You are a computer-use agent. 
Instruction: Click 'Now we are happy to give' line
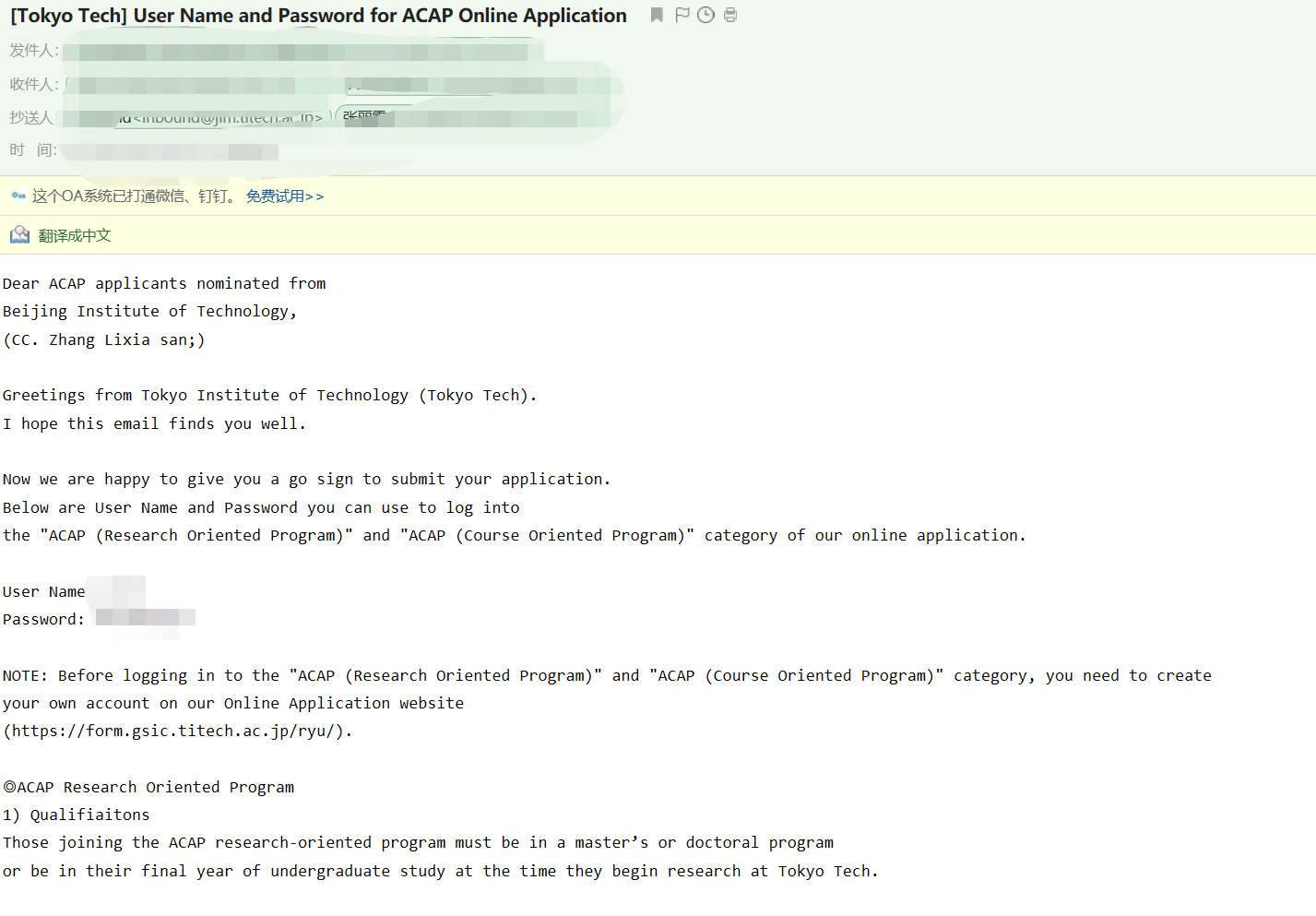[306, 480]
